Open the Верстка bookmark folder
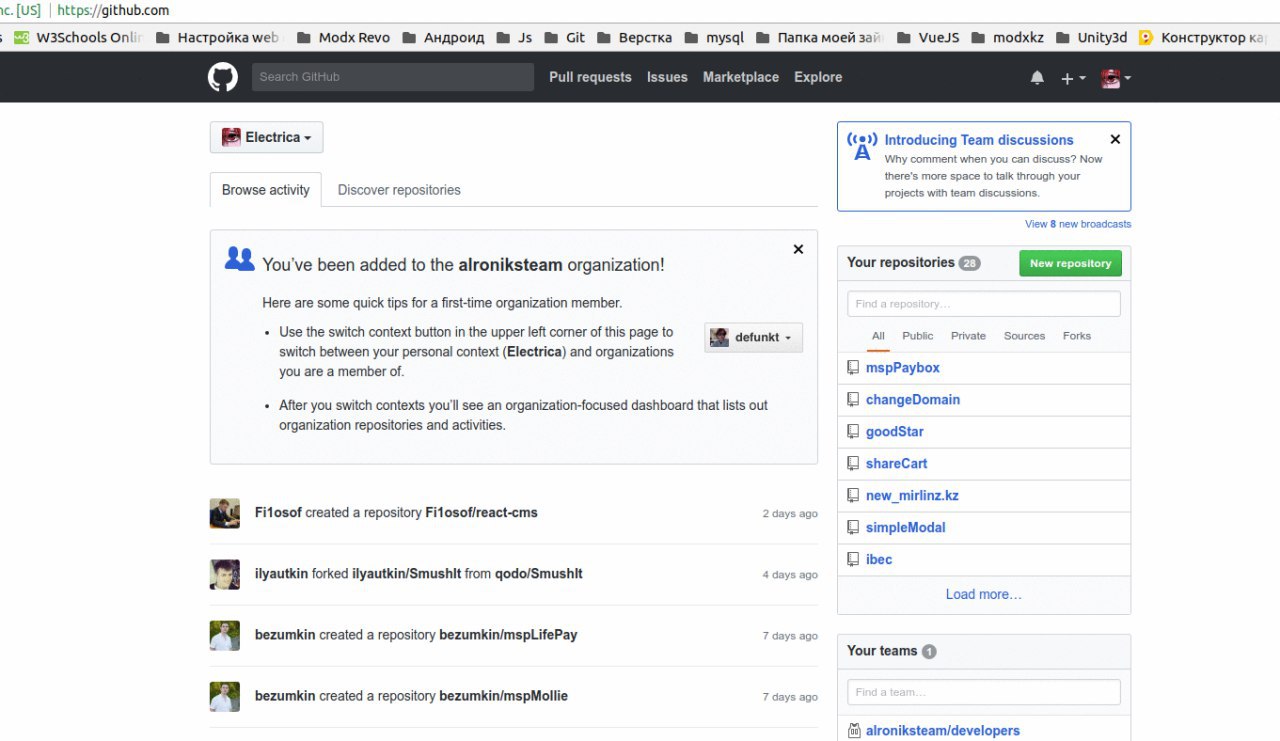 tap(634, 38)
